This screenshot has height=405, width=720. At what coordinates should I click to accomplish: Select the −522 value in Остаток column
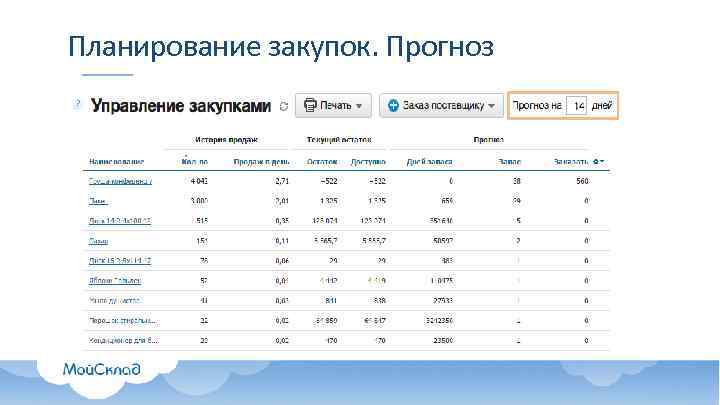tap(328, 181)
